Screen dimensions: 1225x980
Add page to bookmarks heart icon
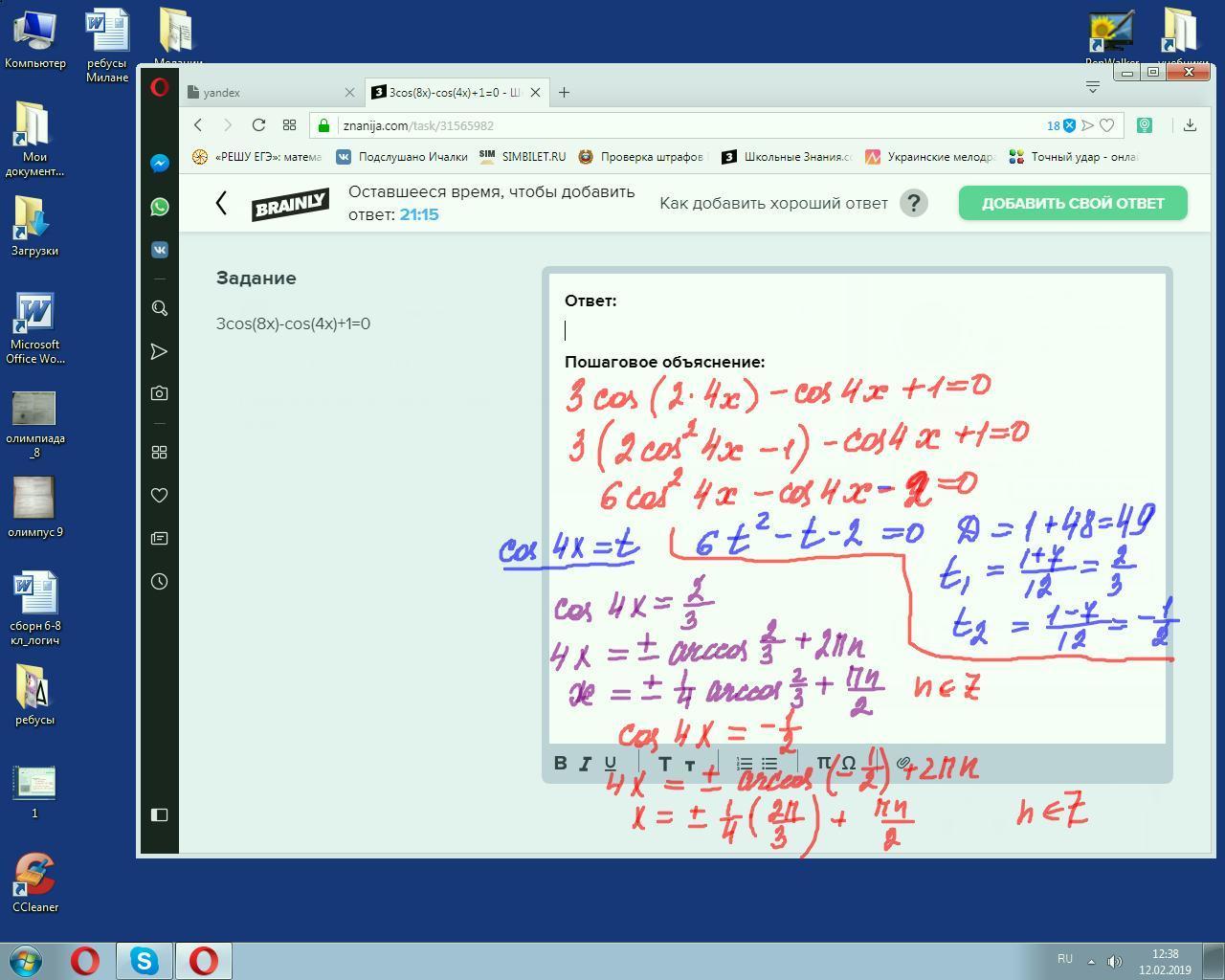coord(1107,125)
